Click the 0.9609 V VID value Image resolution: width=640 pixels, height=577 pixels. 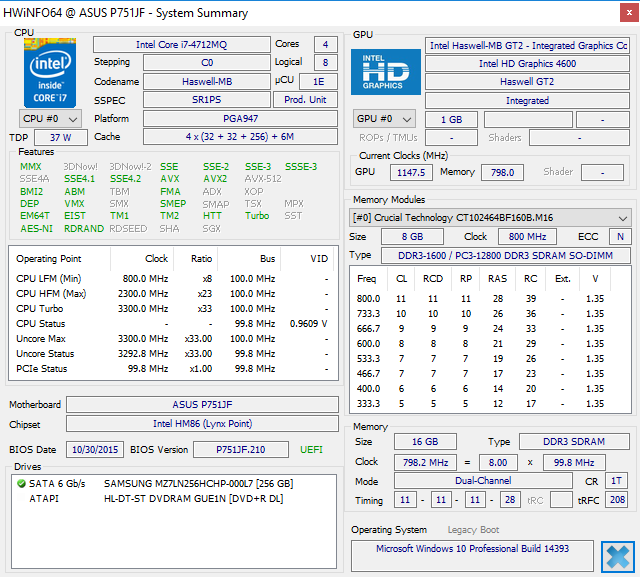309,324
